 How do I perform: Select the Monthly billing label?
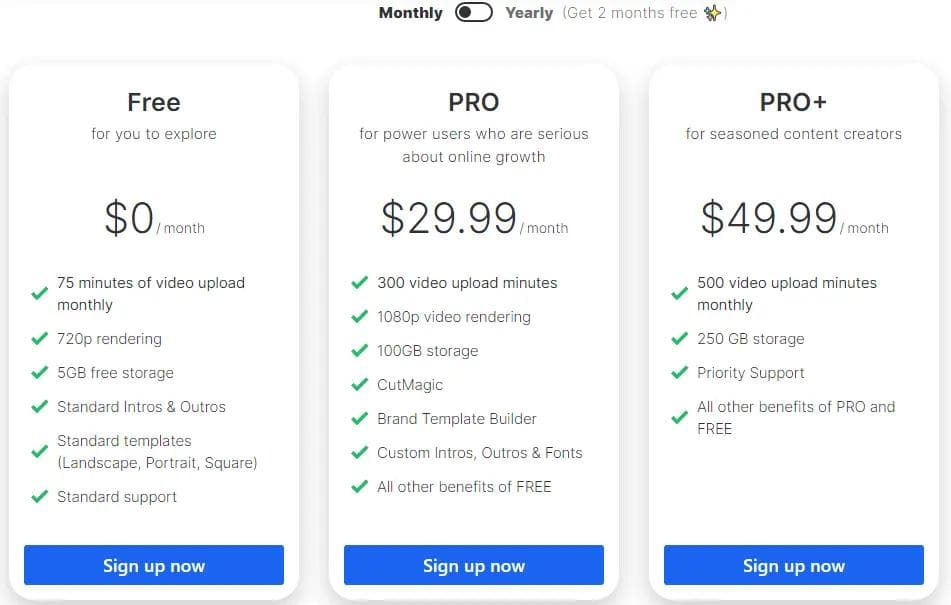tap(410, 13)
